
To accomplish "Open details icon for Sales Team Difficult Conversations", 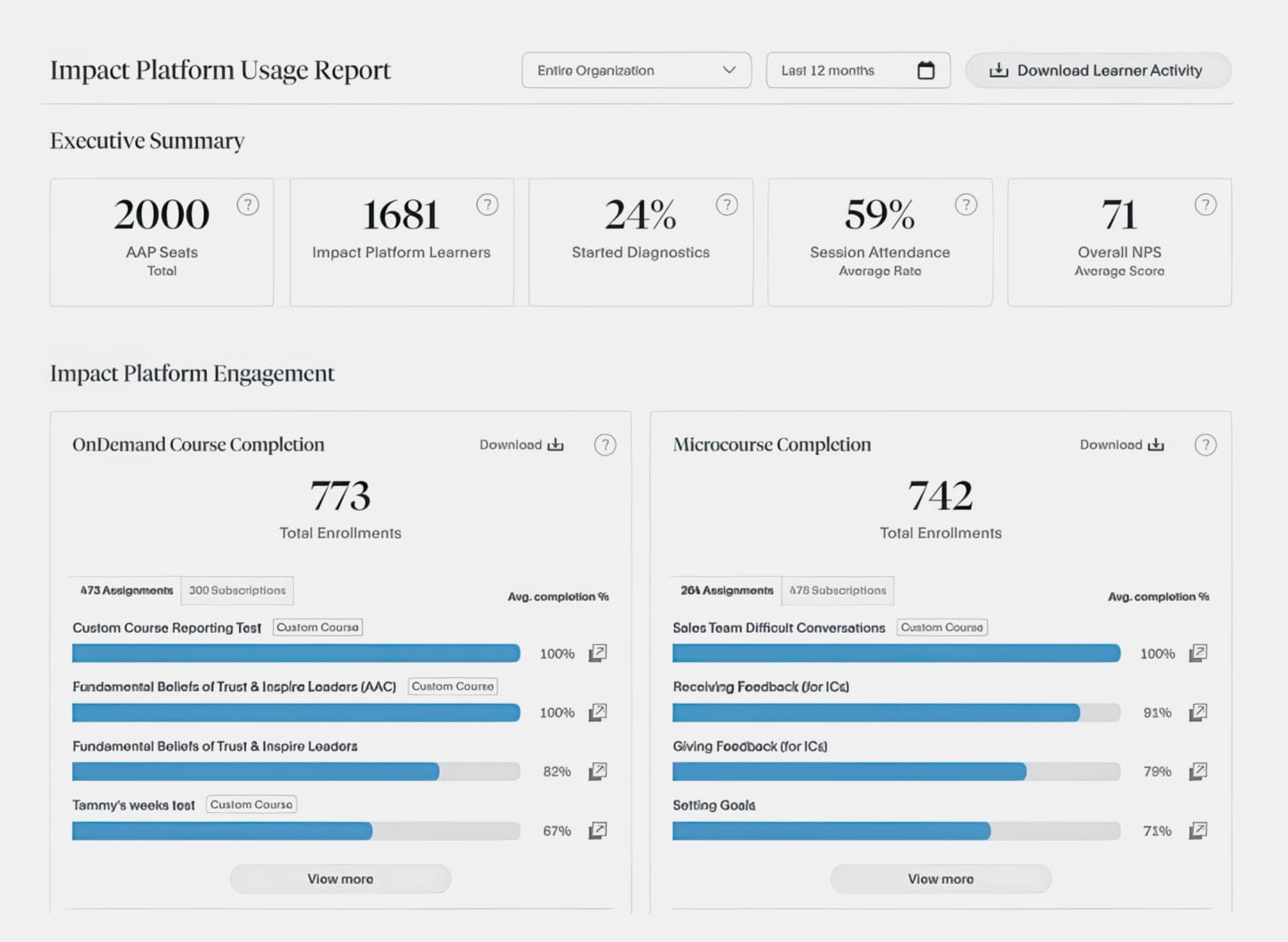I will click(x=1198, y=653).
